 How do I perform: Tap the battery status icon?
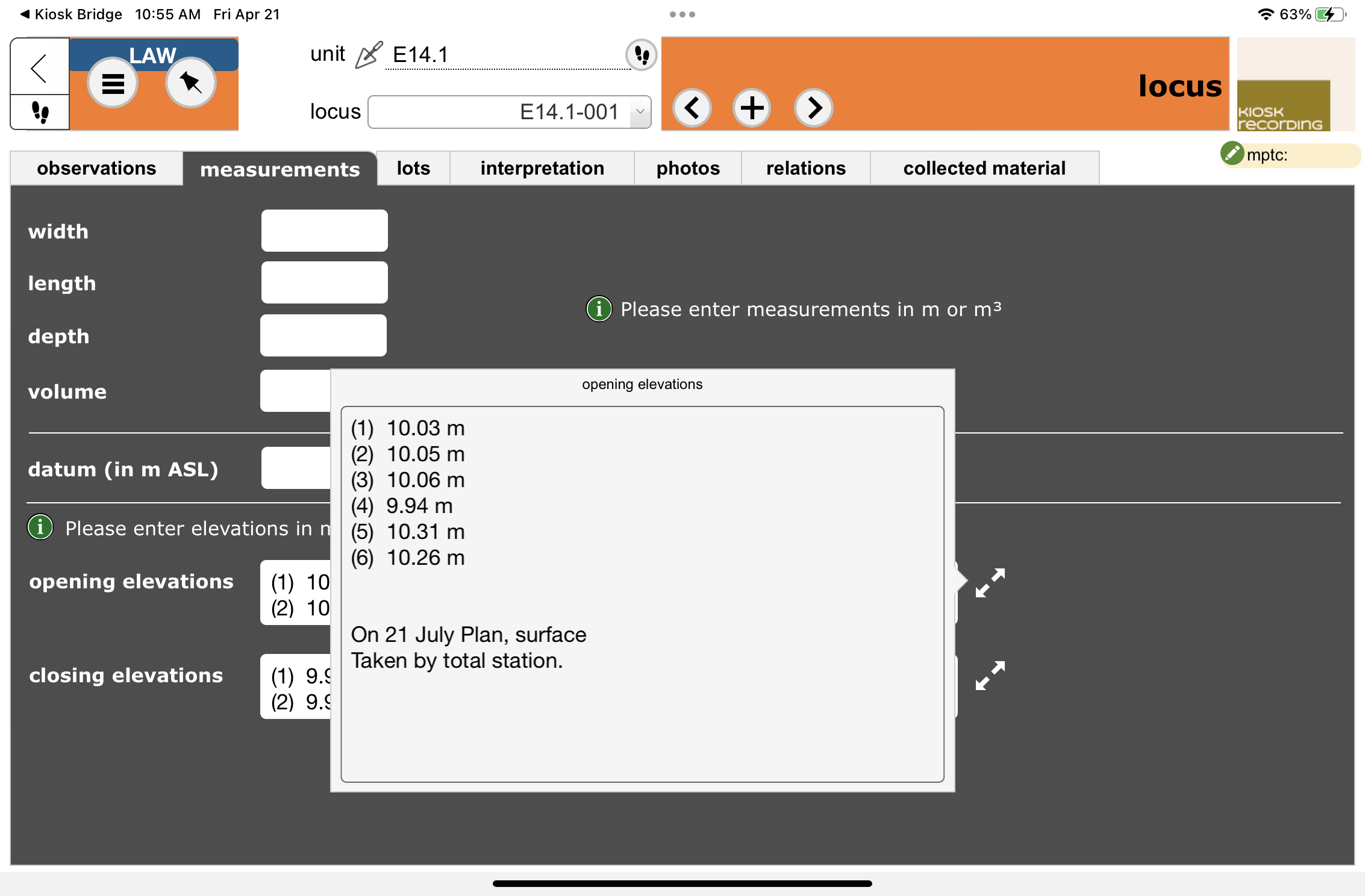tap(1331, 14)
